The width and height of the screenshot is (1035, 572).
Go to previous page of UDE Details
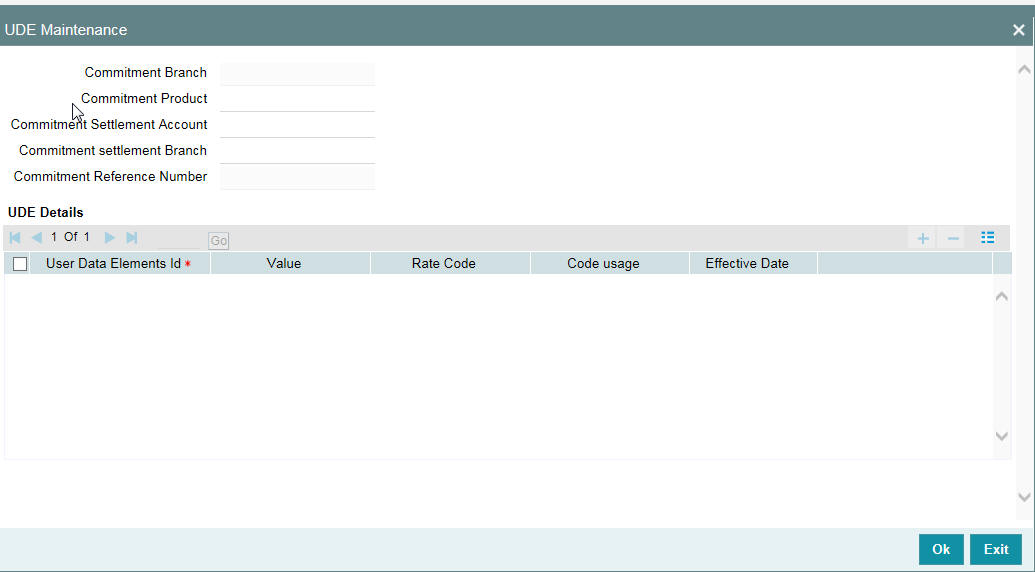pyautogui.click(x=37, y=238)
